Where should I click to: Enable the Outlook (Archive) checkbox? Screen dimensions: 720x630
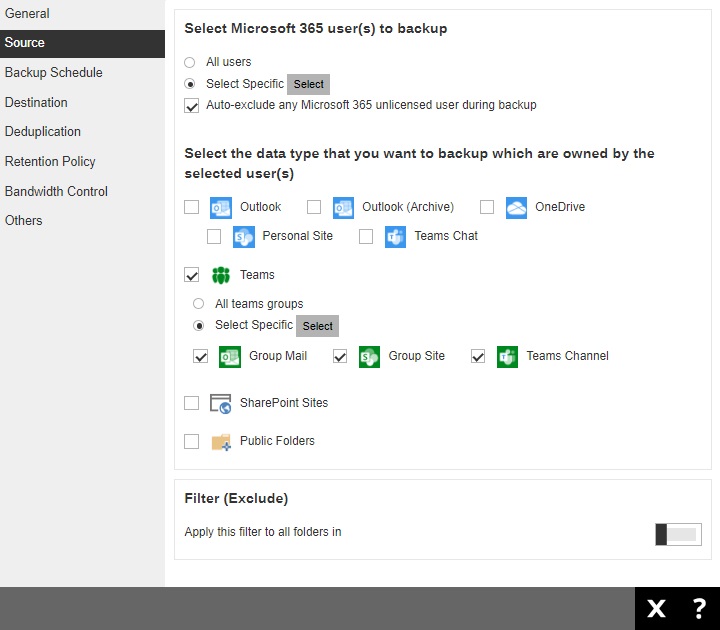click(314, 207)
